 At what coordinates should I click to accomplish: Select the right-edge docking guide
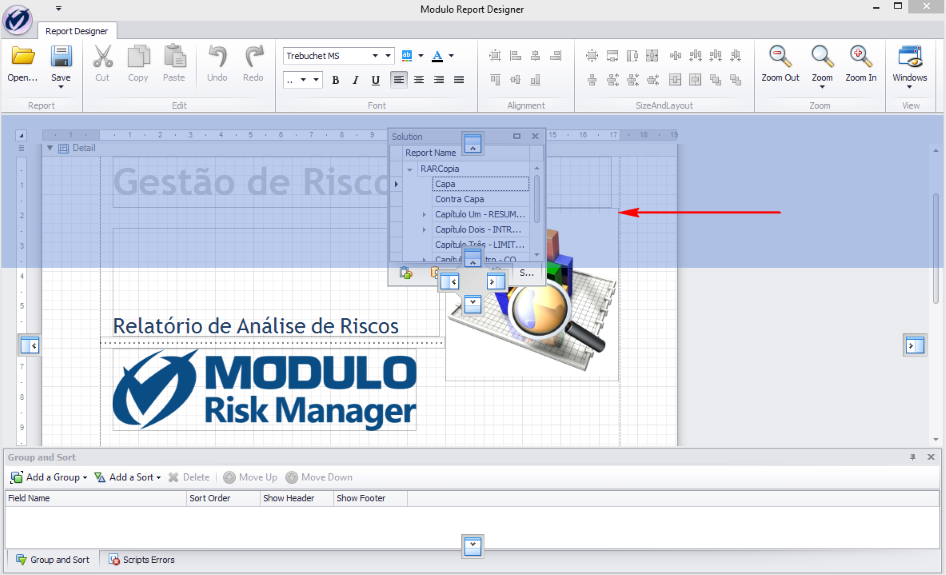point(915,346)
